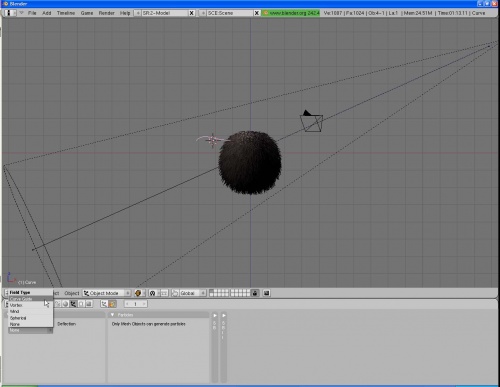This screenshot has height=387, width=500.
Task: Select the Physics buttons sub-context icon
Action: [112, 304]
